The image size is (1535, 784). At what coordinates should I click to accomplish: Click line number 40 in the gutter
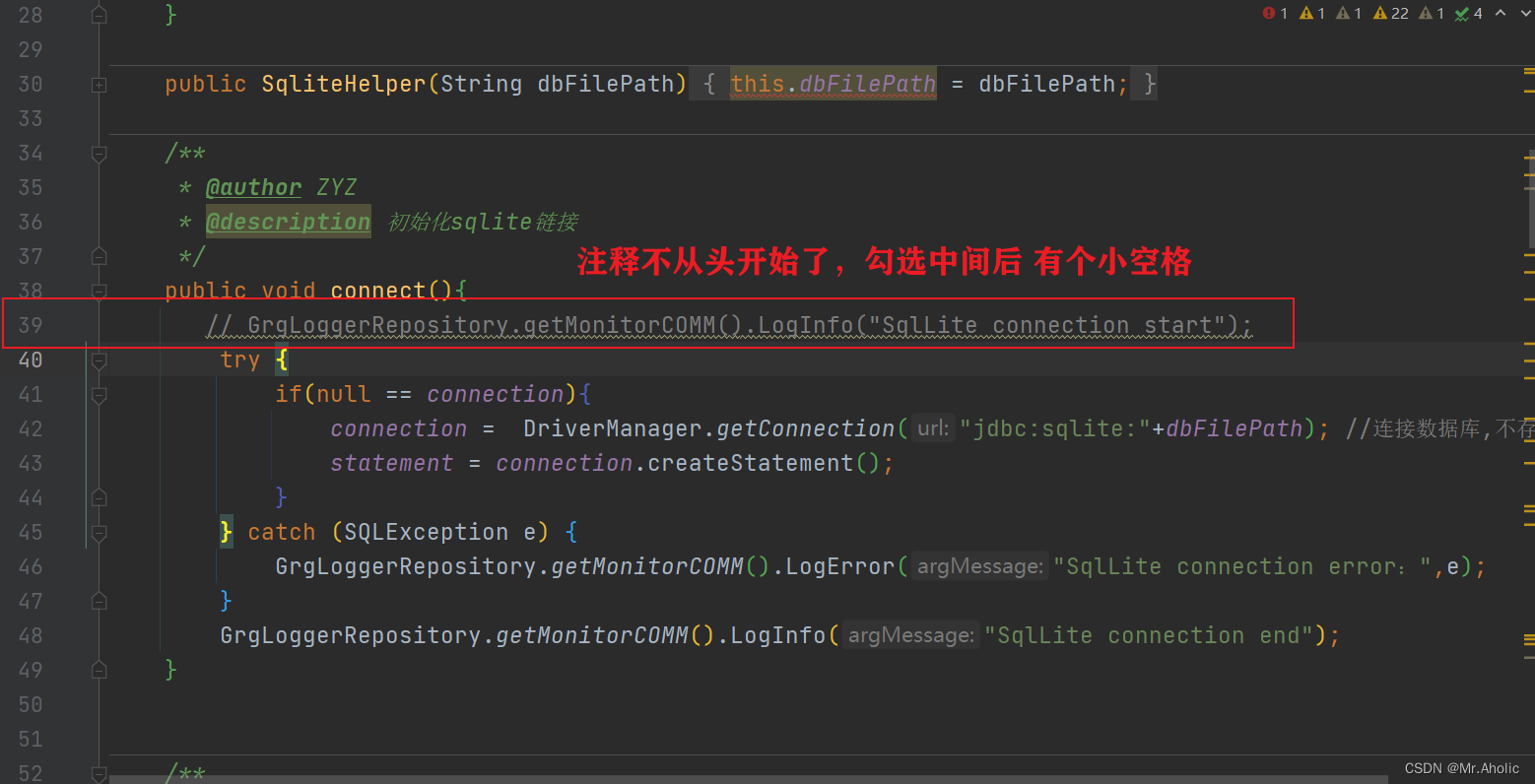(x=31, y=359)
